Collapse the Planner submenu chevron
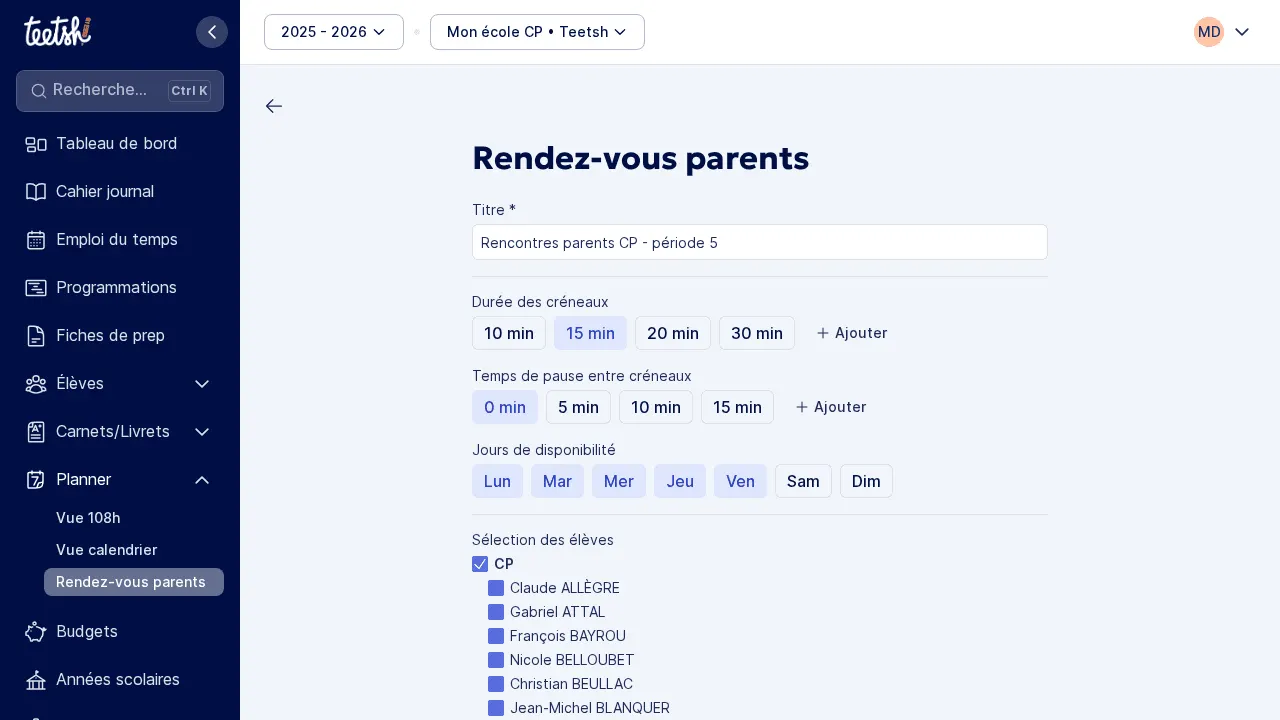Image resolution: width=1280 pixels, height=720 pixels. tap(202, 480)
